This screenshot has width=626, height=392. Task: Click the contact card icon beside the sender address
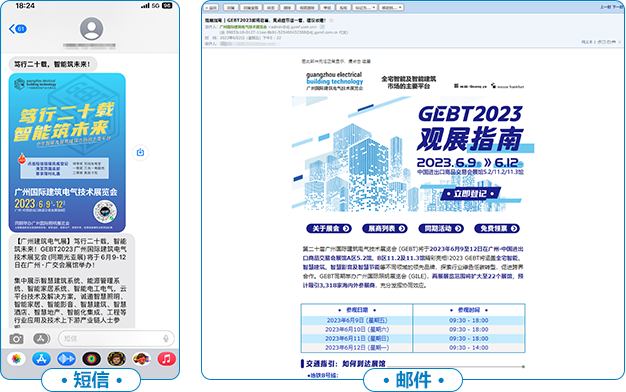point(322,27)
